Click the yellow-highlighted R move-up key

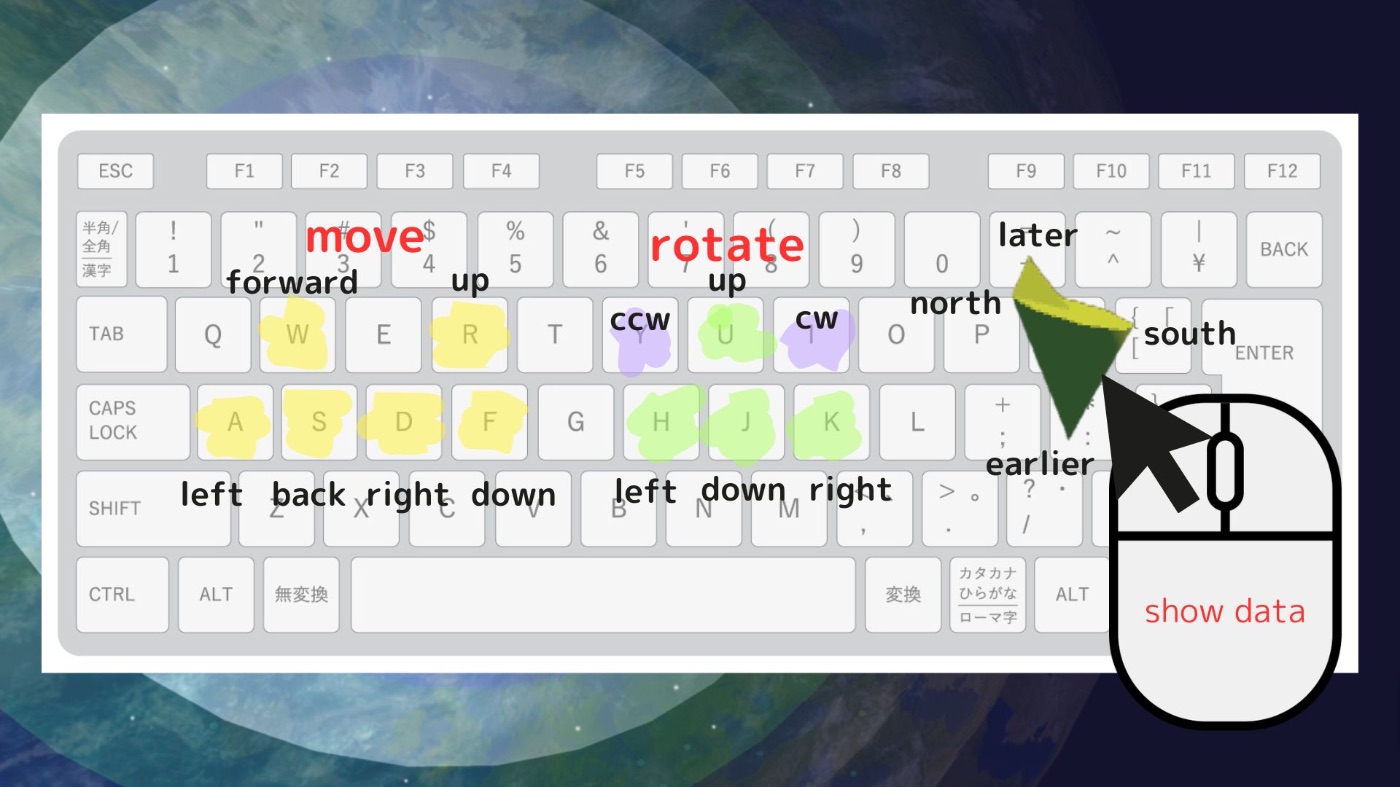tap(469, 334)
